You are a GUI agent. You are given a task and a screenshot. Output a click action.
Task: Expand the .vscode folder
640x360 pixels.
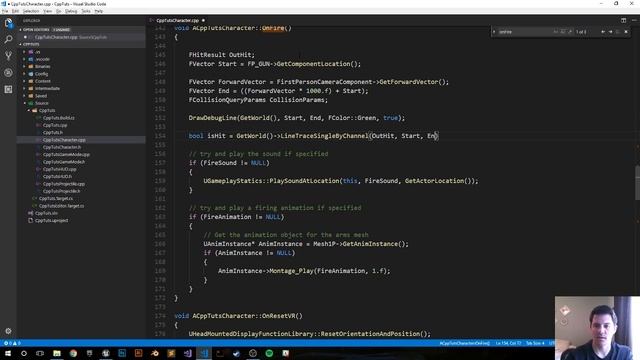click(42, 59)
